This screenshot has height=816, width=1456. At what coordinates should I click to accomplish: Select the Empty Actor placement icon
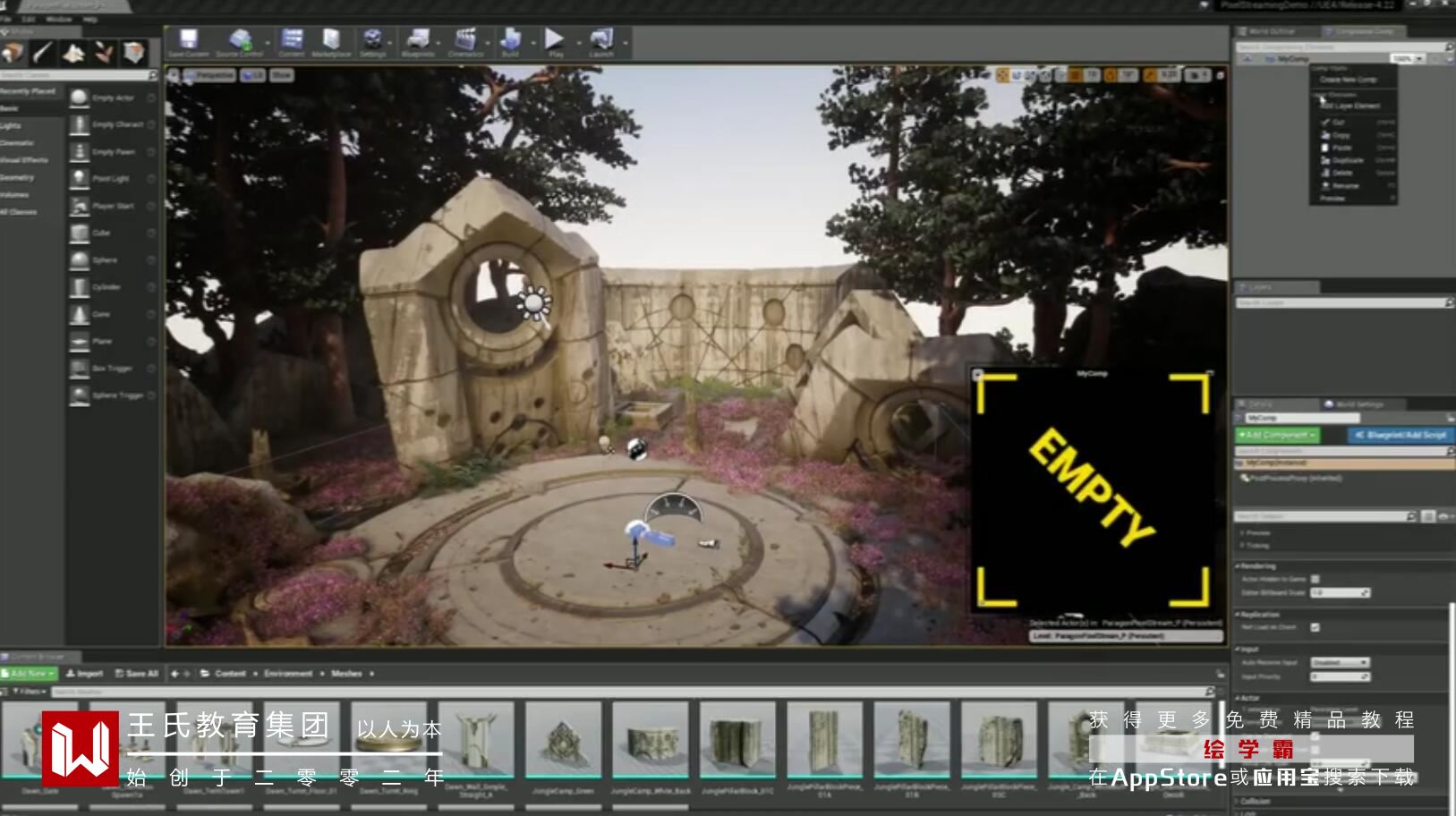[x=80, y=98]
